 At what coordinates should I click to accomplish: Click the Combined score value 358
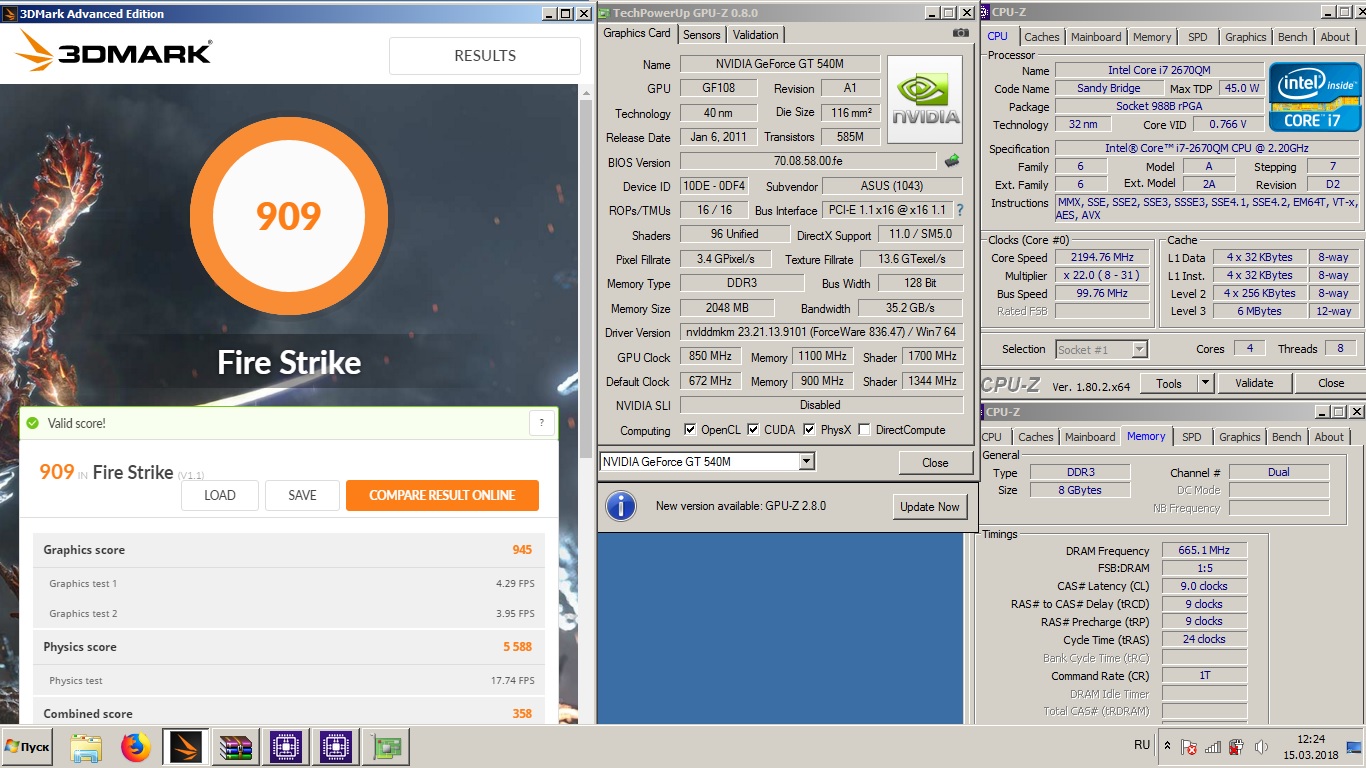click(522, 714)
